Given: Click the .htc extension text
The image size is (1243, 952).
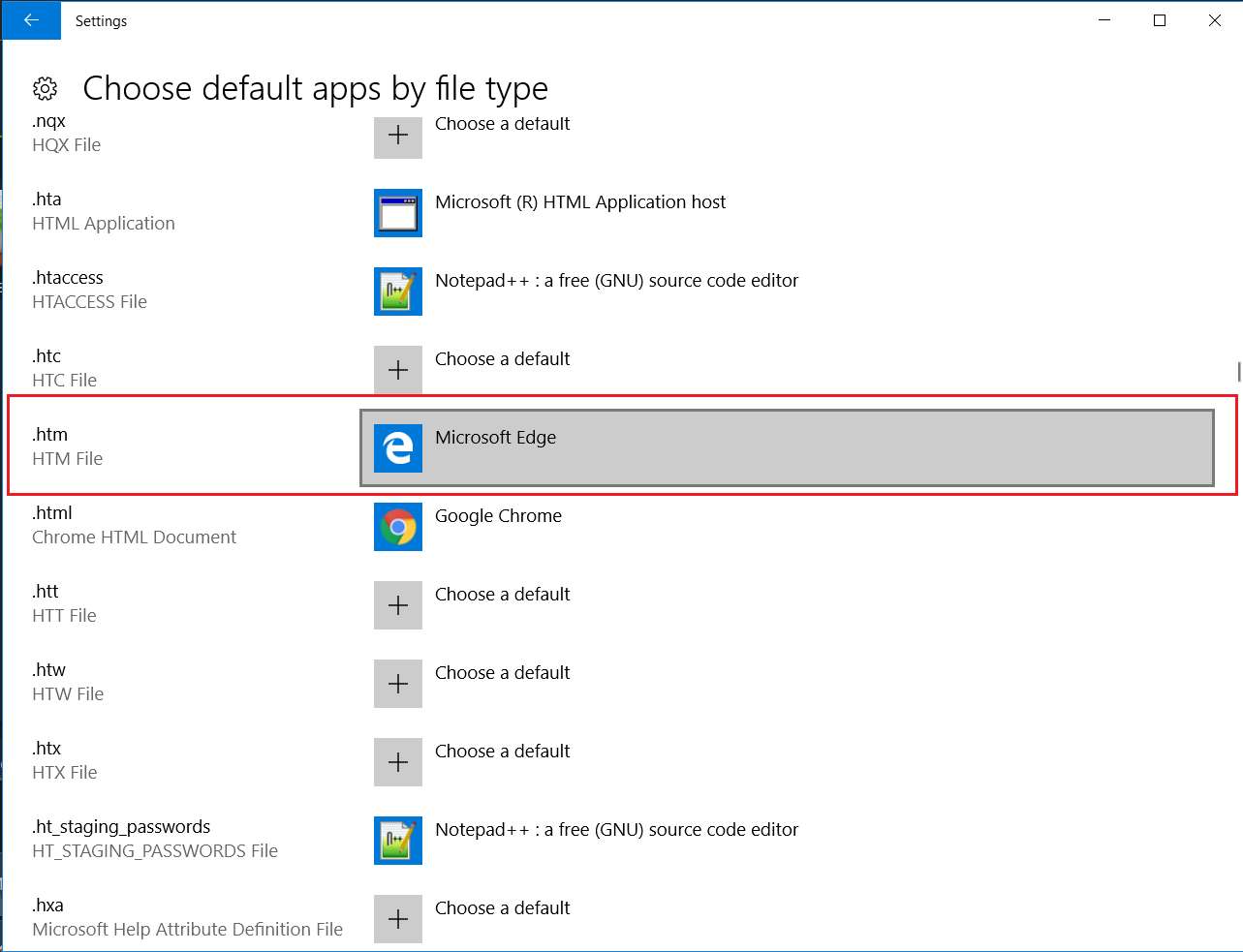Looking at the screenshot, I should tap(47, 355).
